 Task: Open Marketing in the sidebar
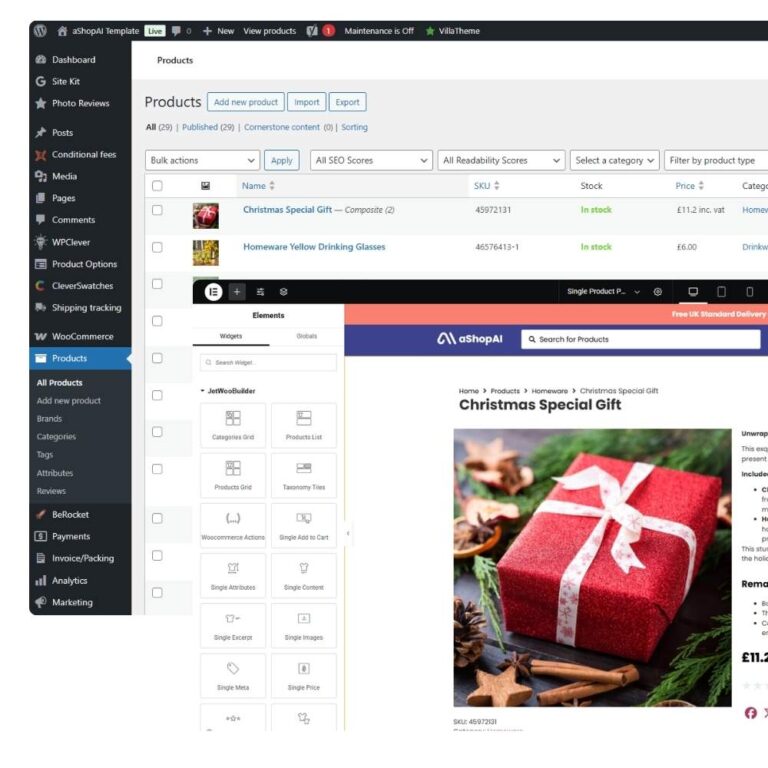click(x=72, y=602)
